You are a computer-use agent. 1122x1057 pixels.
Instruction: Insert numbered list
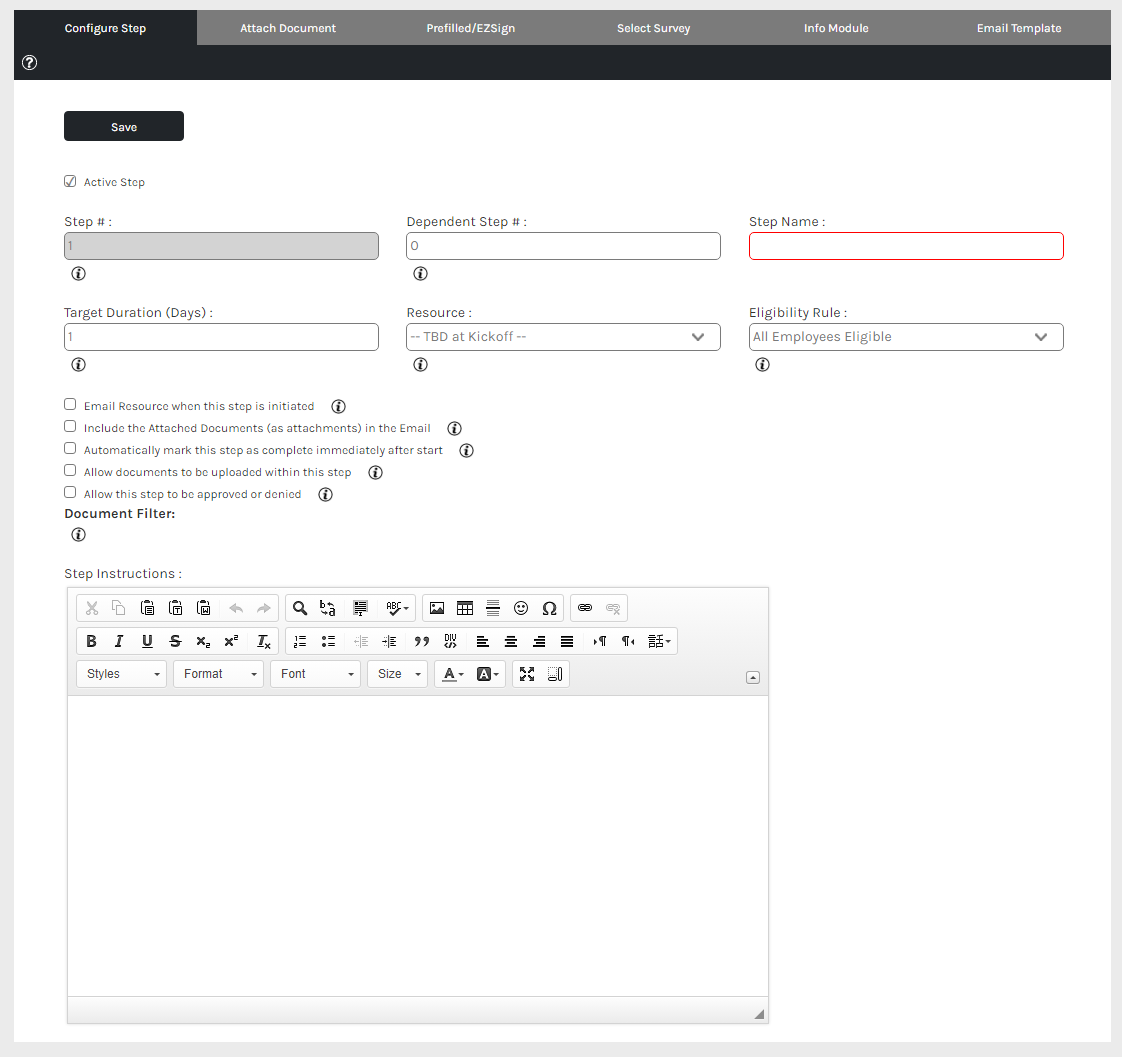[301, 641]
